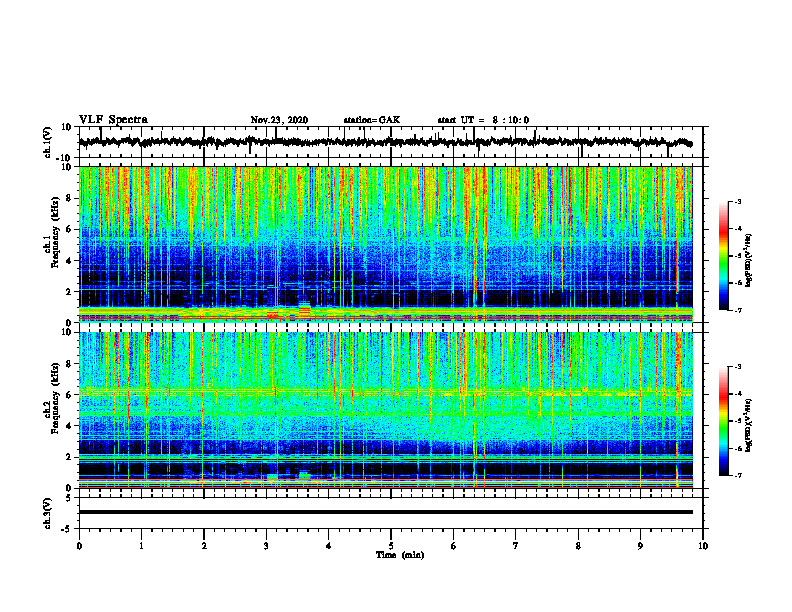Click the "ch.3(V)" axis label
The height and width of the screenshot is (612, 792).
click(x=48, y=513)
